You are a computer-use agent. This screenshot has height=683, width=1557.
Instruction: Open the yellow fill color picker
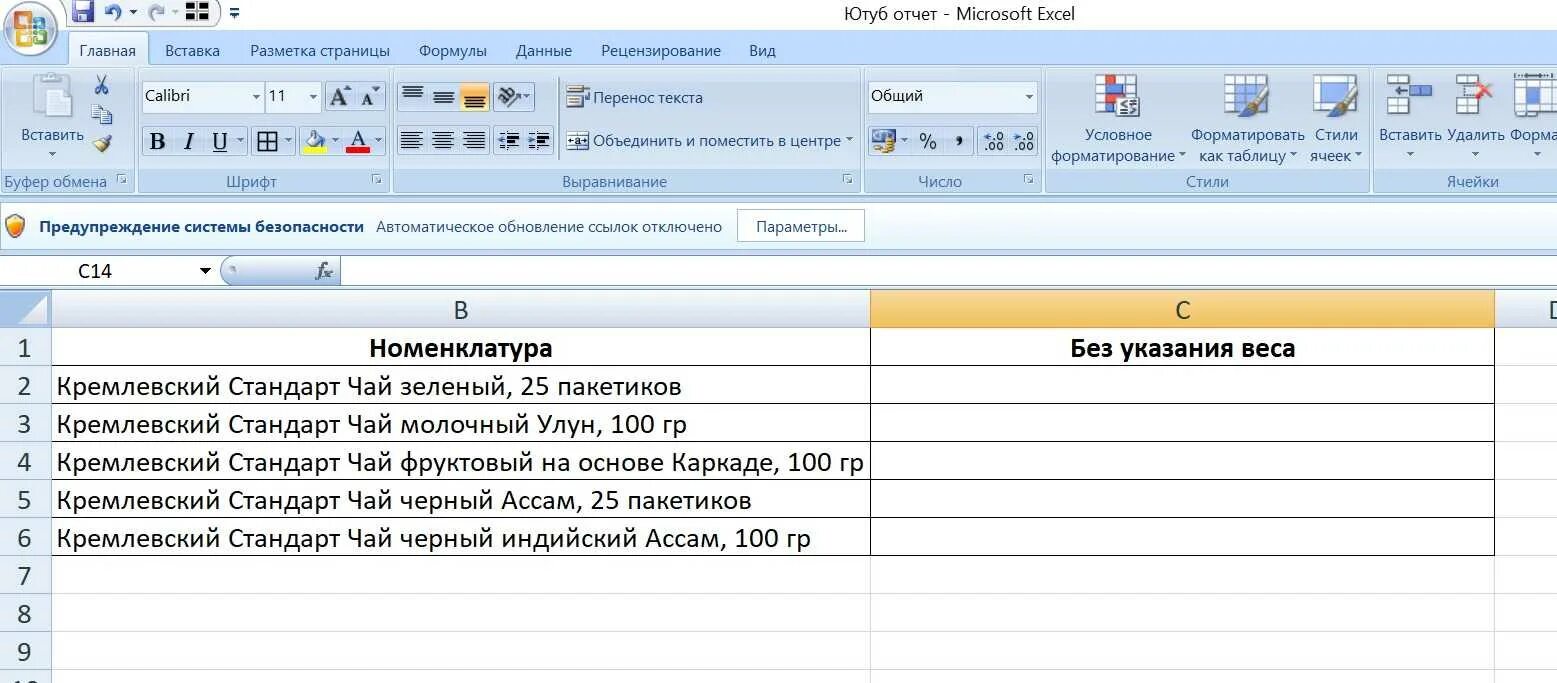coord(335,141)
